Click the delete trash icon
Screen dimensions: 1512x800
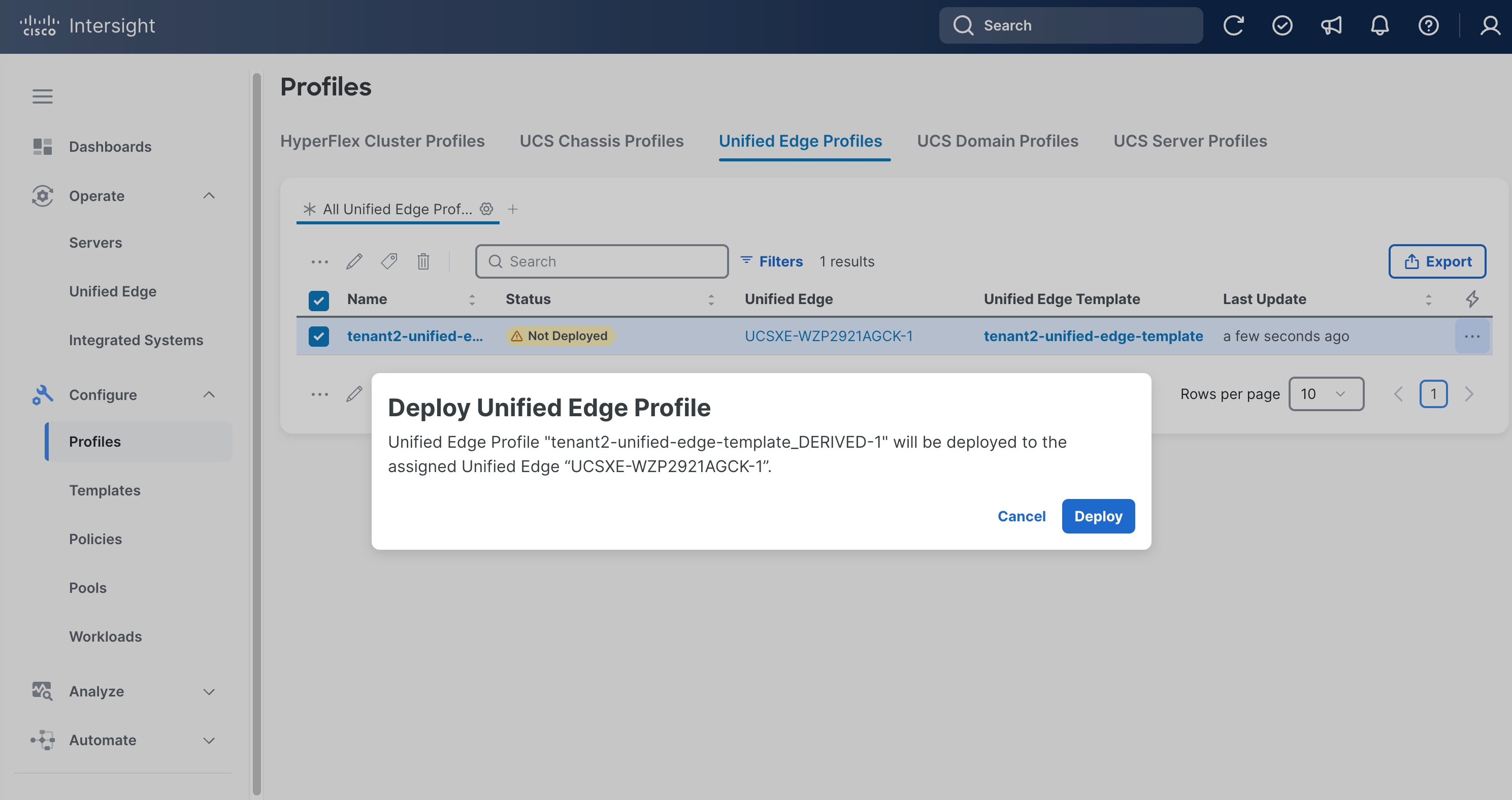[423, 262]
